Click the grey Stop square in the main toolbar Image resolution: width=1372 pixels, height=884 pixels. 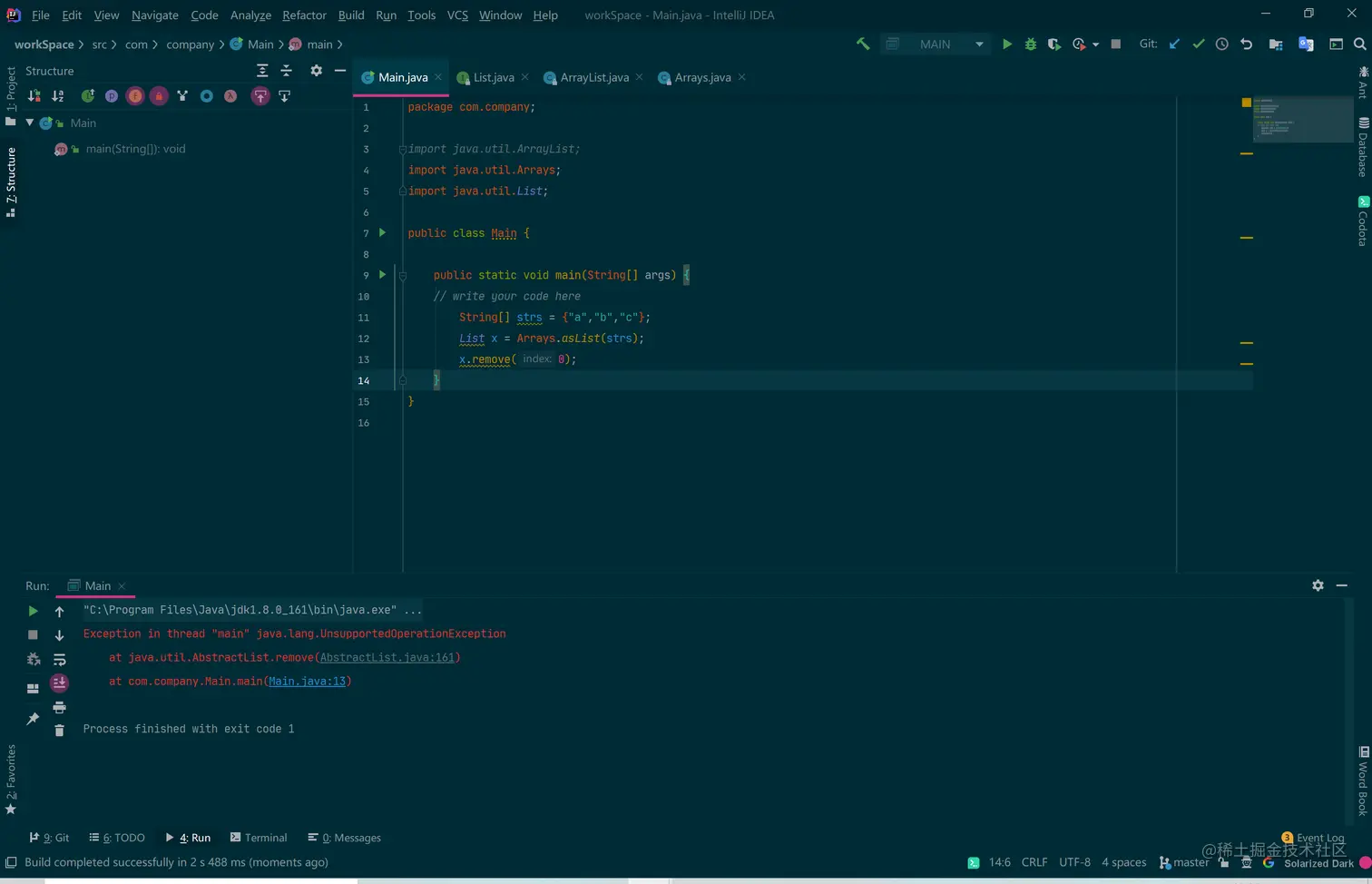click(1116, 44)
